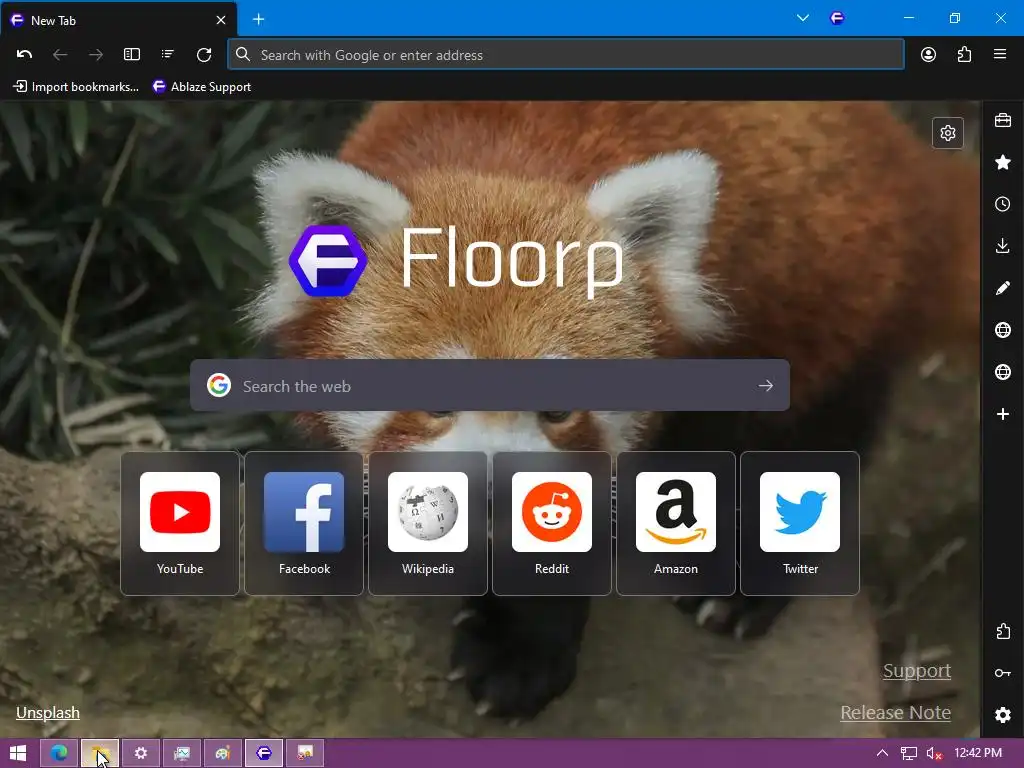The width and height of the screenshot is (1024, 768).
Task: Open the Release Note link
Action: click(895, 712)
